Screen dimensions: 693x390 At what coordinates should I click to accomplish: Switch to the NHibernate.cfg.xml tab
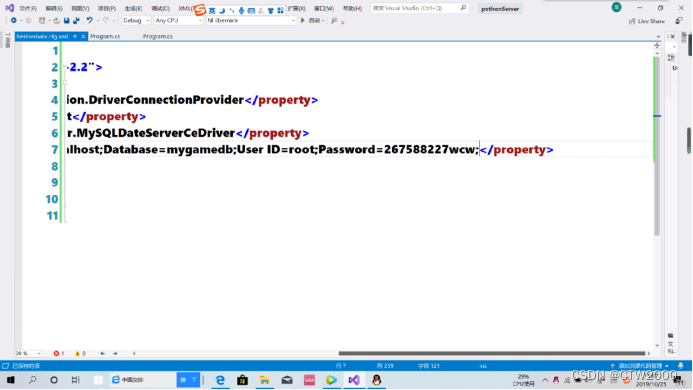[43, 36]
